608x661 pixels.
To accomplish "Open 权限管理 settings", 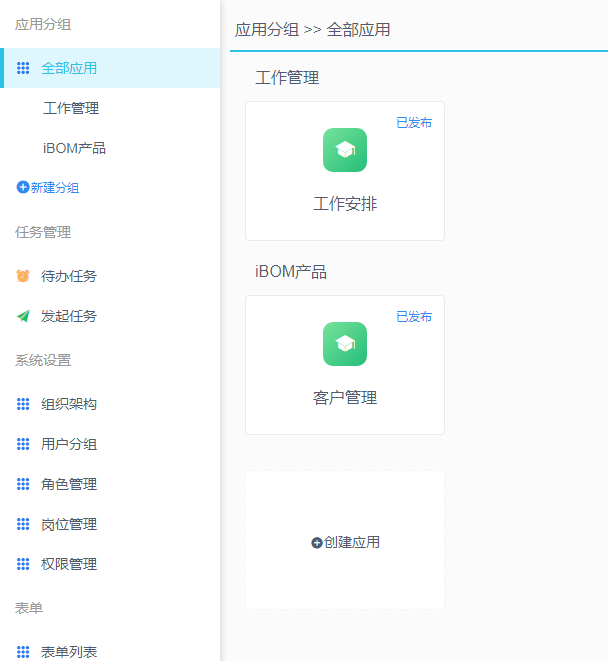I will pyautogui.click(x=69, y=564).
